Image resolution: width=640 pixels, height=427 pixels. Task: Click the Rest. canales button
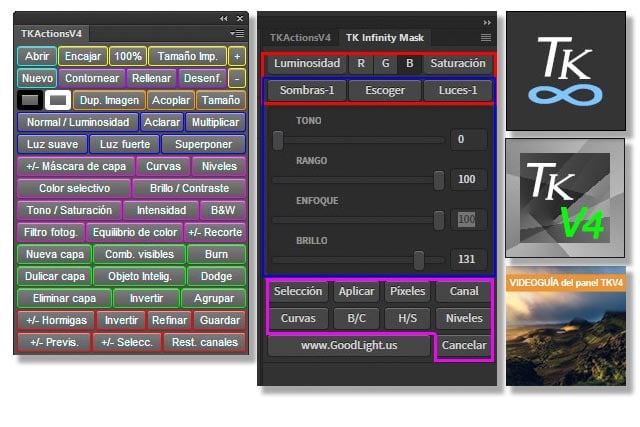tap(204, 343)
